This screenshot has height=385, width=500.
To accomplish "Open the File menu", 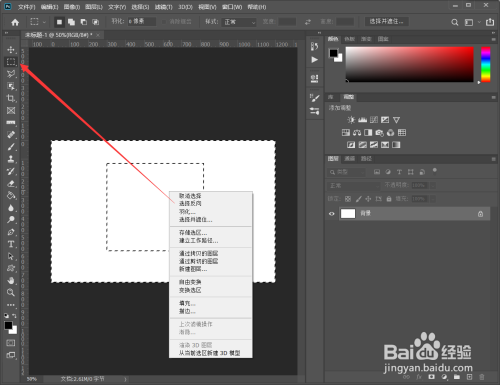I will point(26,7).
